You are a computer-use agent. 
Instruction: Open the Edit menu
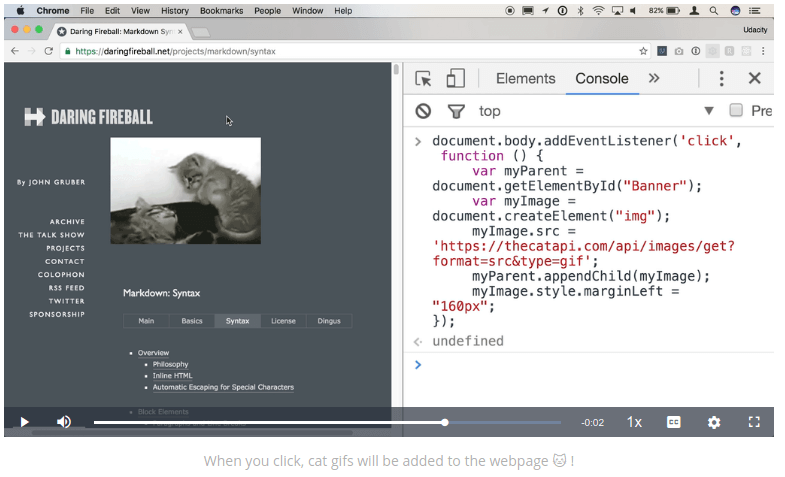pyautogui.click(x=112, y=11)
